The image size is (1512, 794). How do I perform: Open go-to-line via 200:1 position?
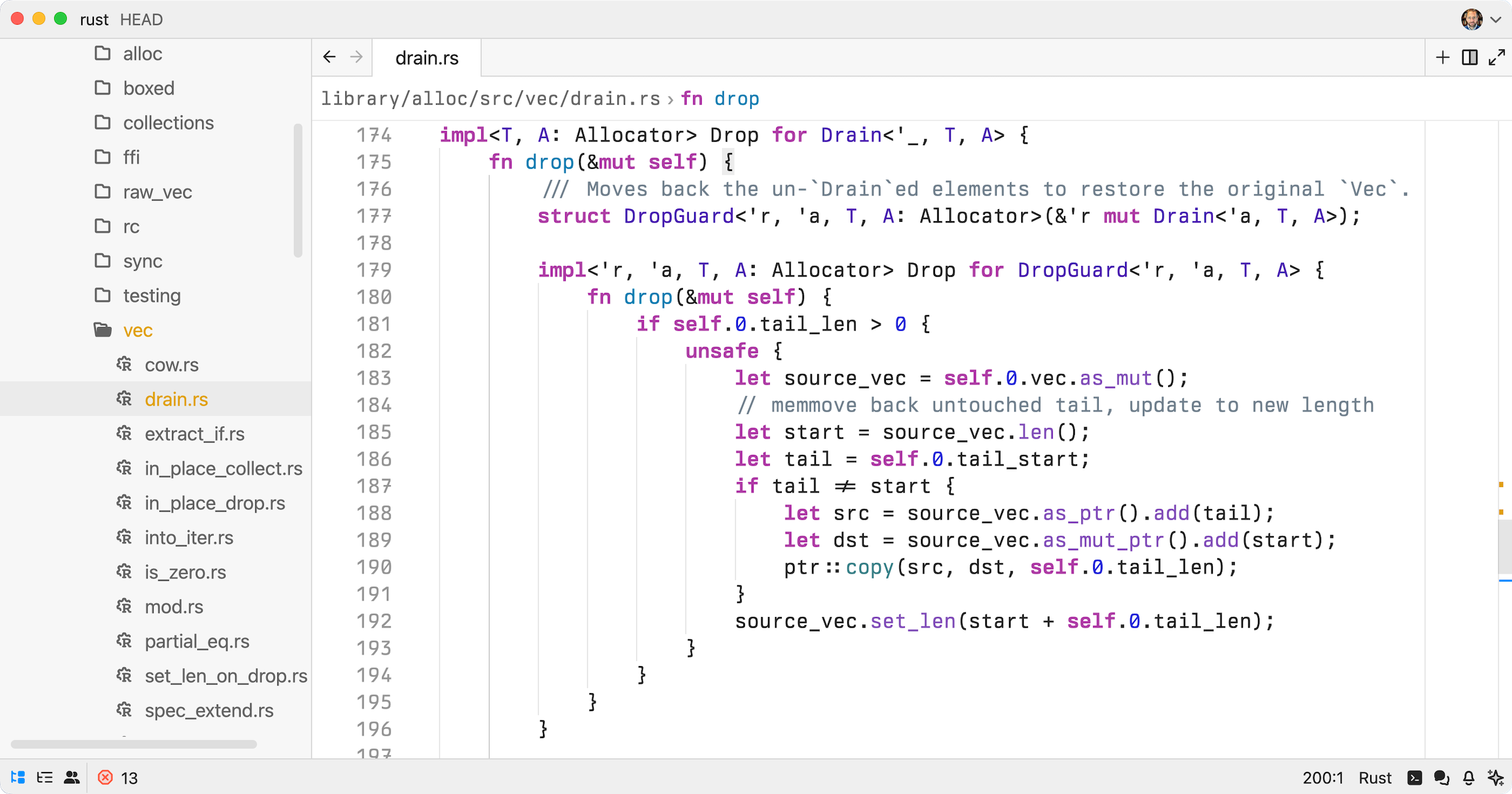click(1323, 778)
